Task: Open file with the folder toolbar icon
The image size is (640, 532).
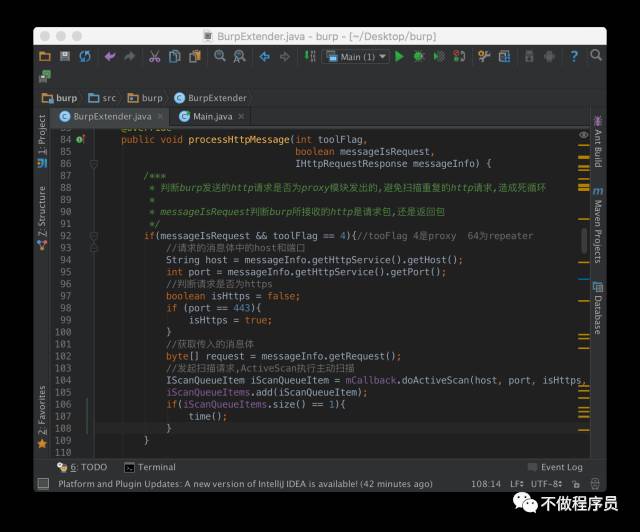Action: (45, 56)
